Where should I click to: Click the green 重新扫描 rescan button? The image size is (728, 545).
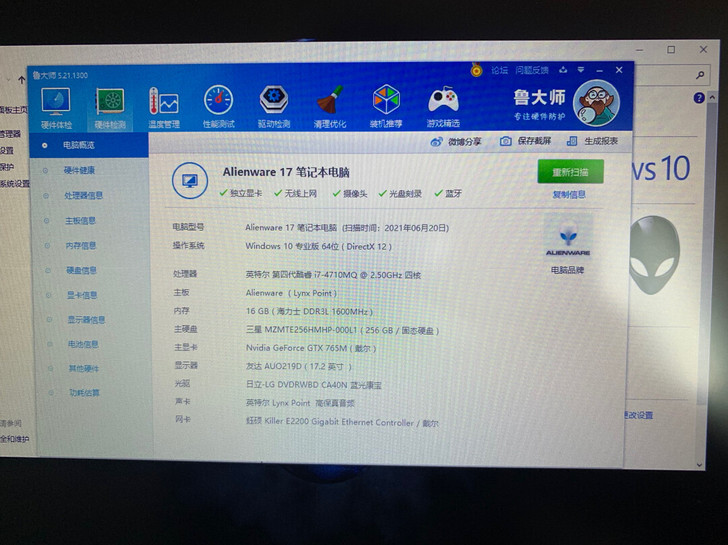pos(571,172)
